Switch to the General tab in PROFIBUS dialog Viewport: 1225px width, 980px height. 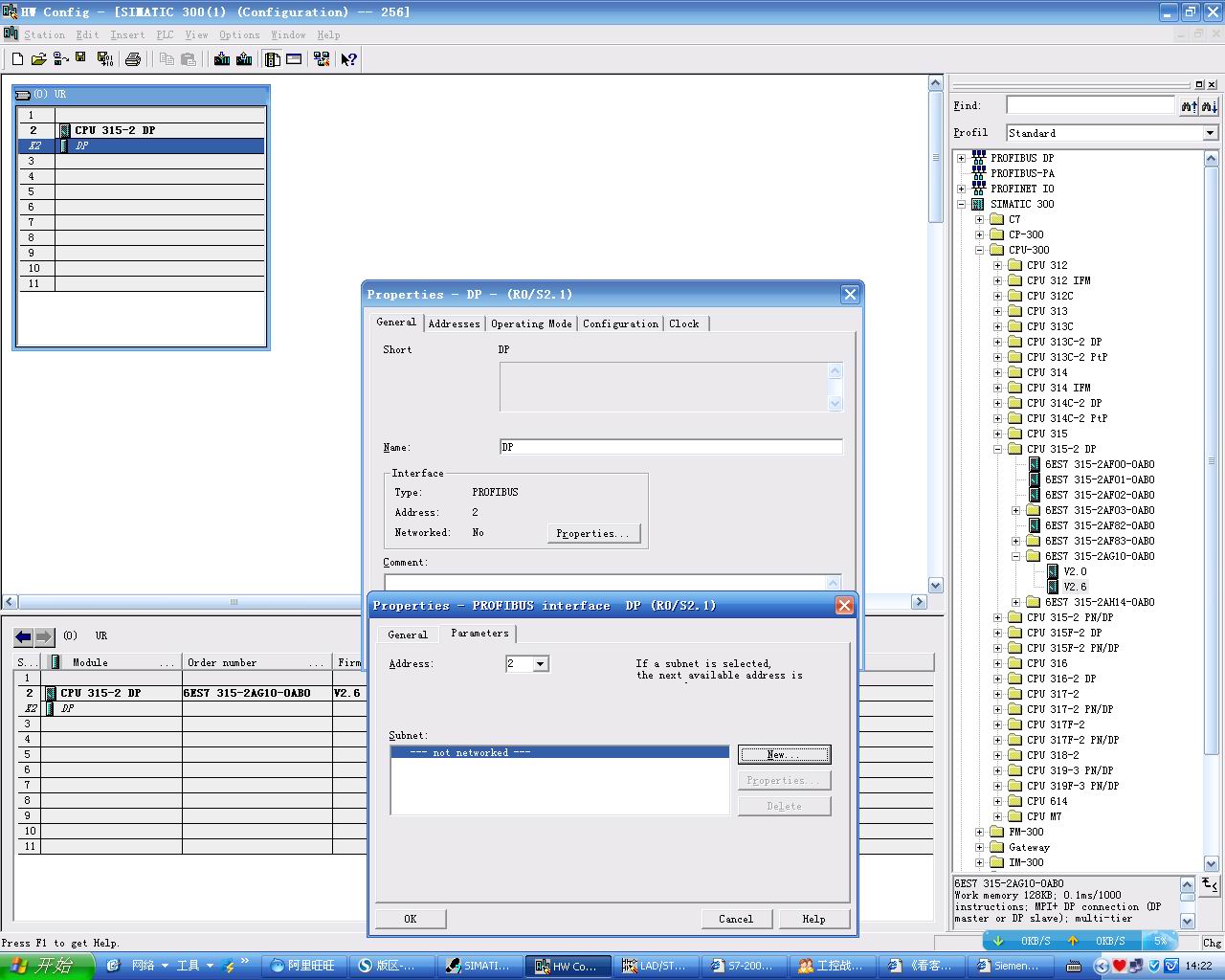point(408,635)
